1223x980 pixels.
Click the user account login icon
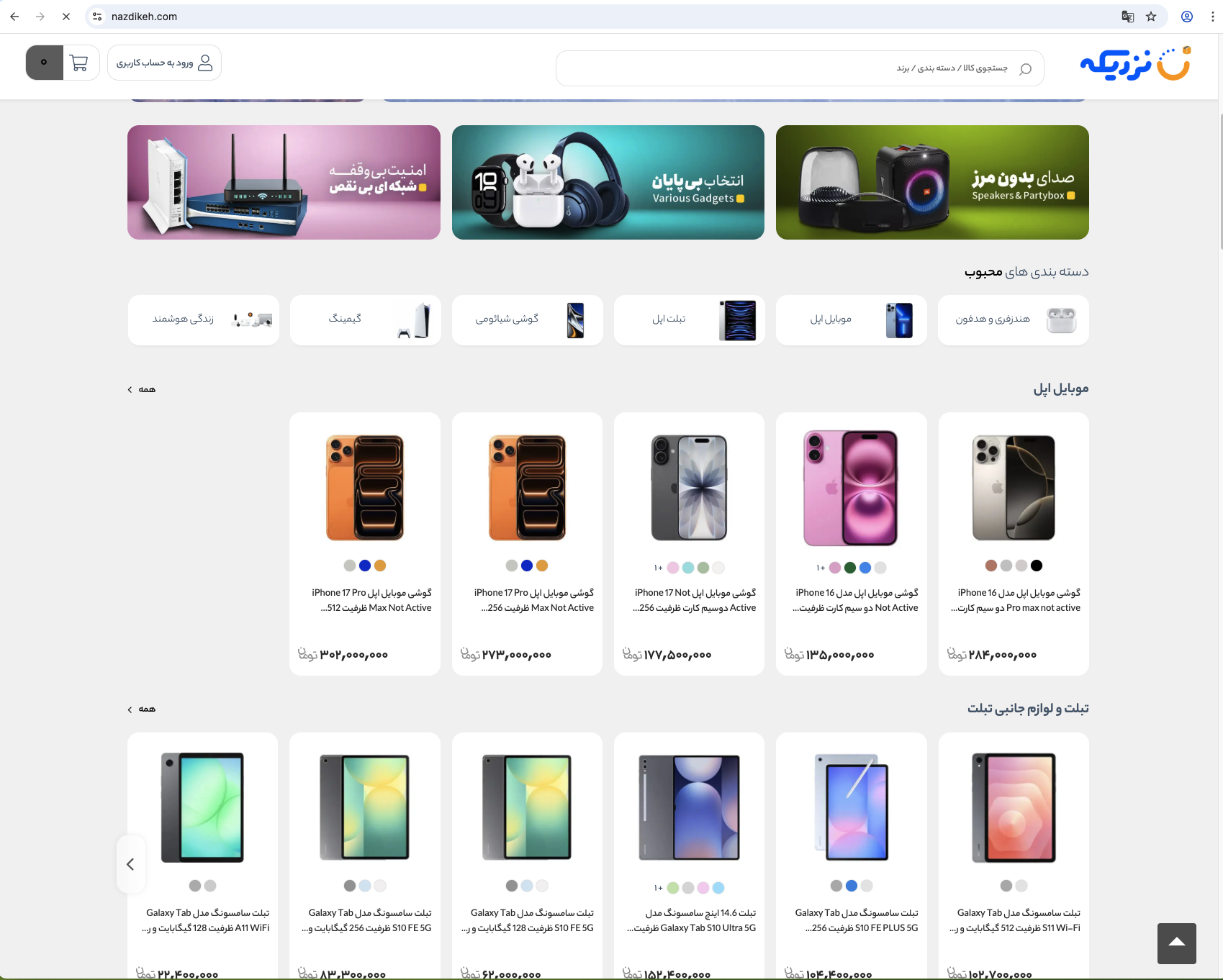[205, 63]
